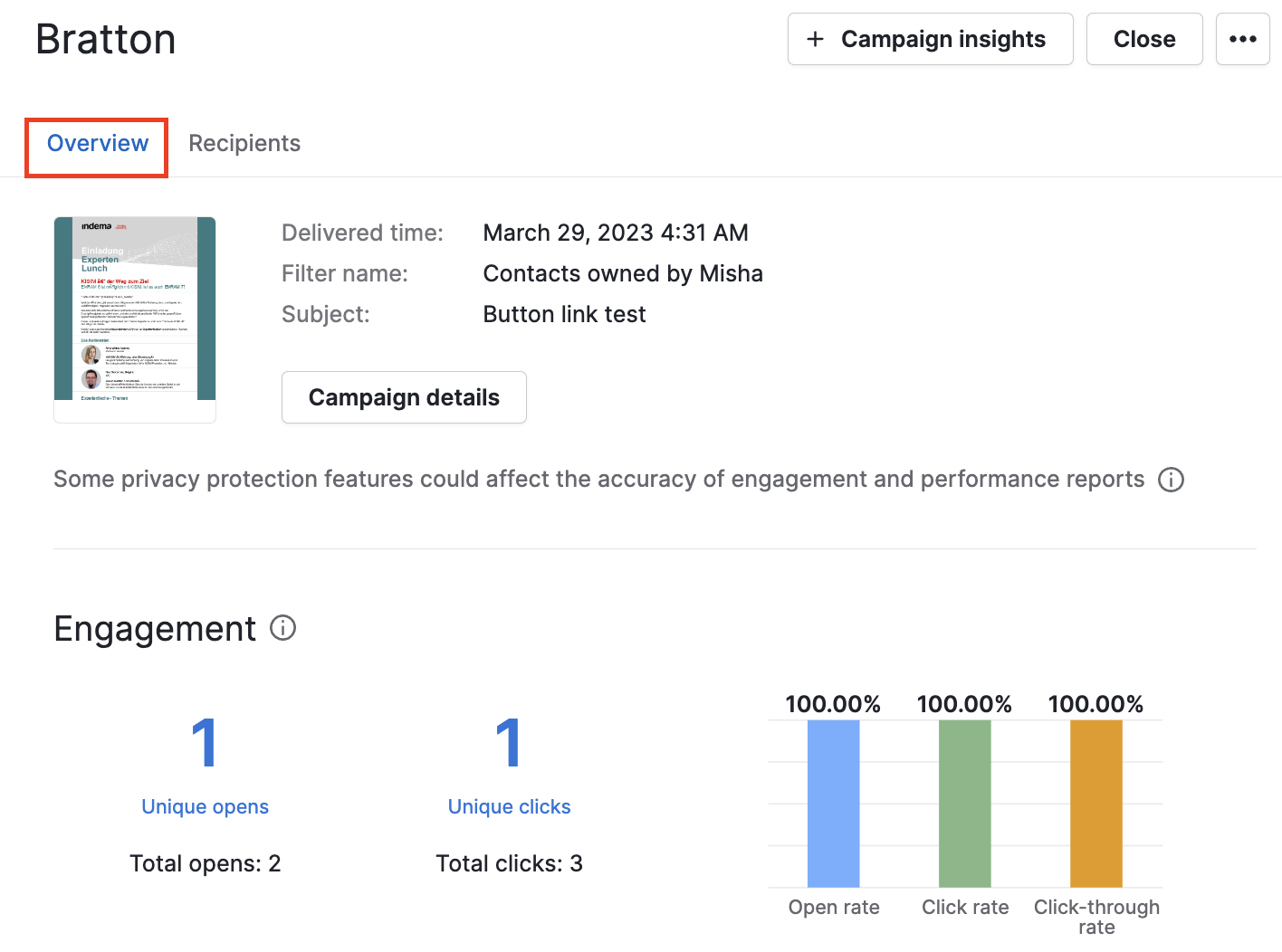Click the Total clicks: 3 text
Image resolution: width=1282 pixels, height=952 pixels.
click(509, 862)
